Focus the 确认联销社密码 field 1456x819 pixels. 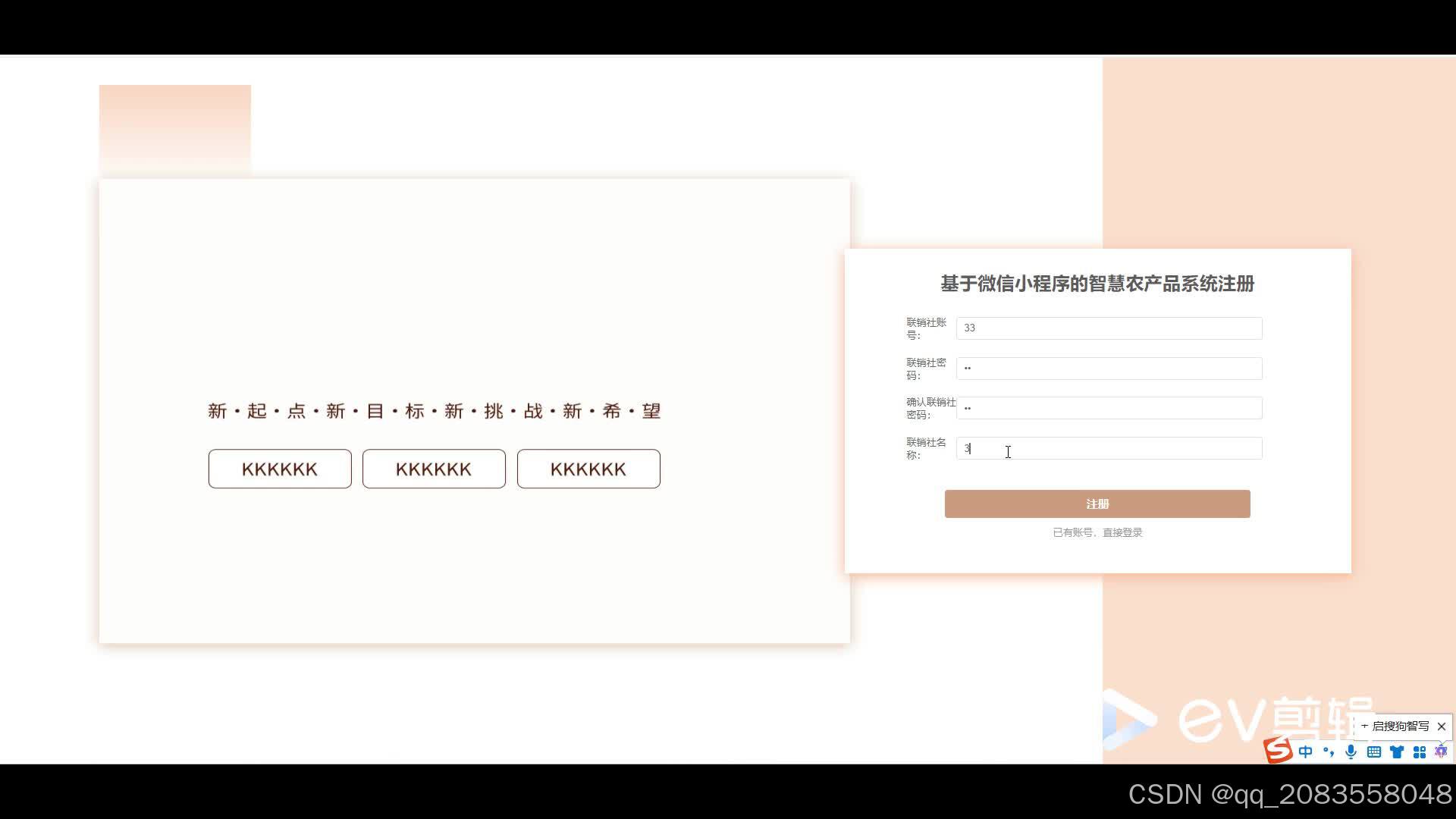(x=1109, y=408)
